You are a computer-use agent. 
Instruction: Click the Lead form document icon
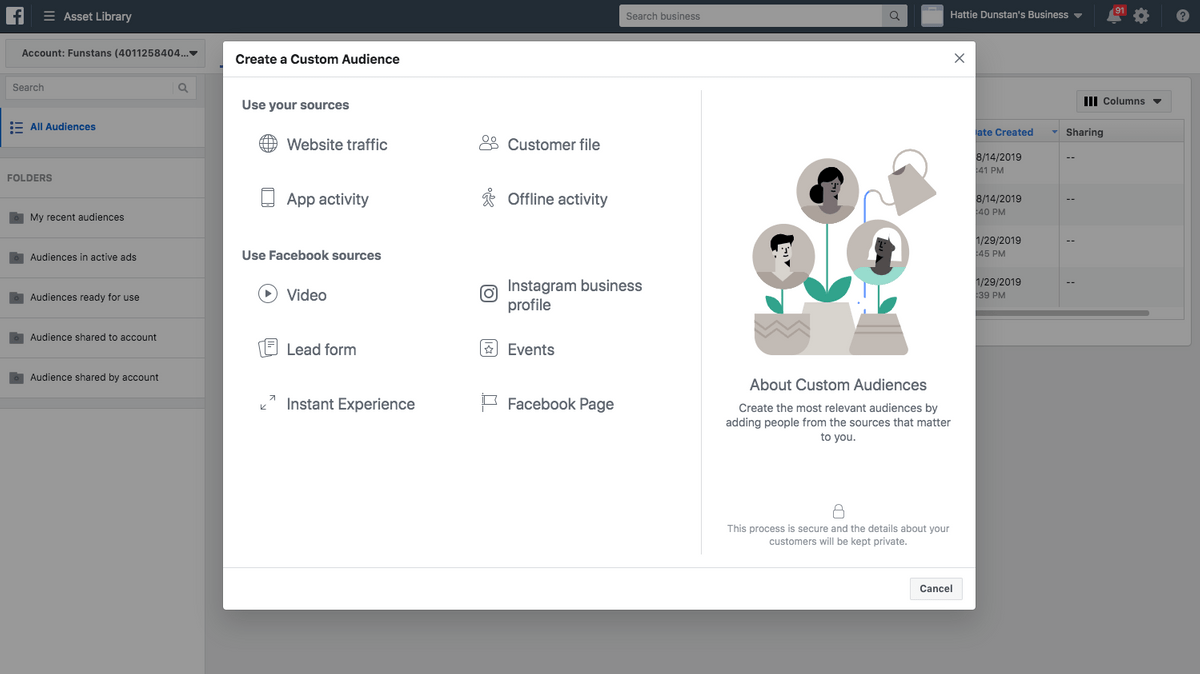(x=268, y=348)
